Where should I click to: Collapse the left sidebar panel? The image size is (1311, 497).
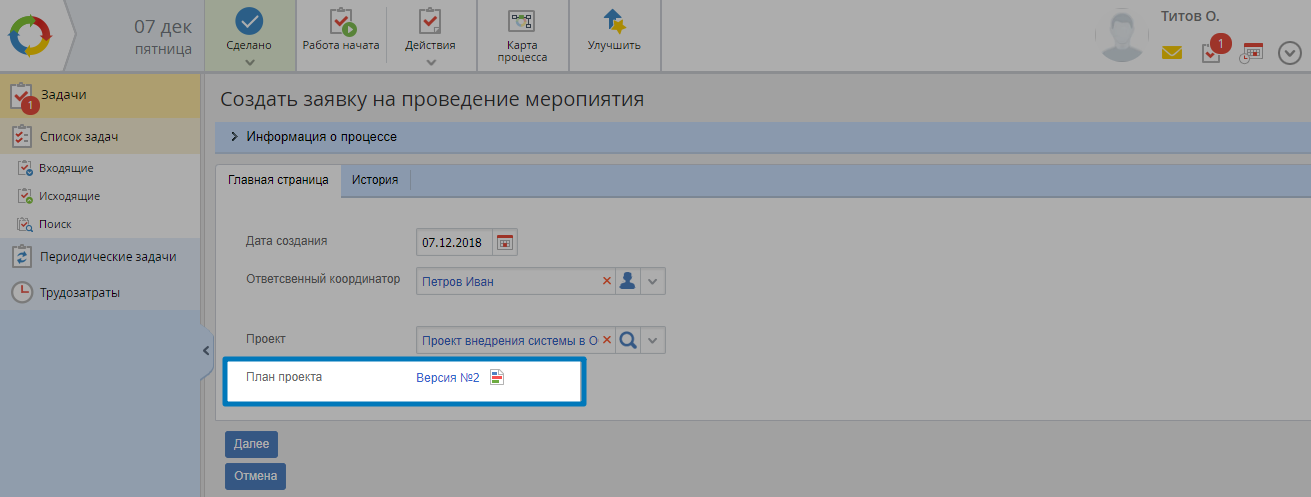click(206, 350)
